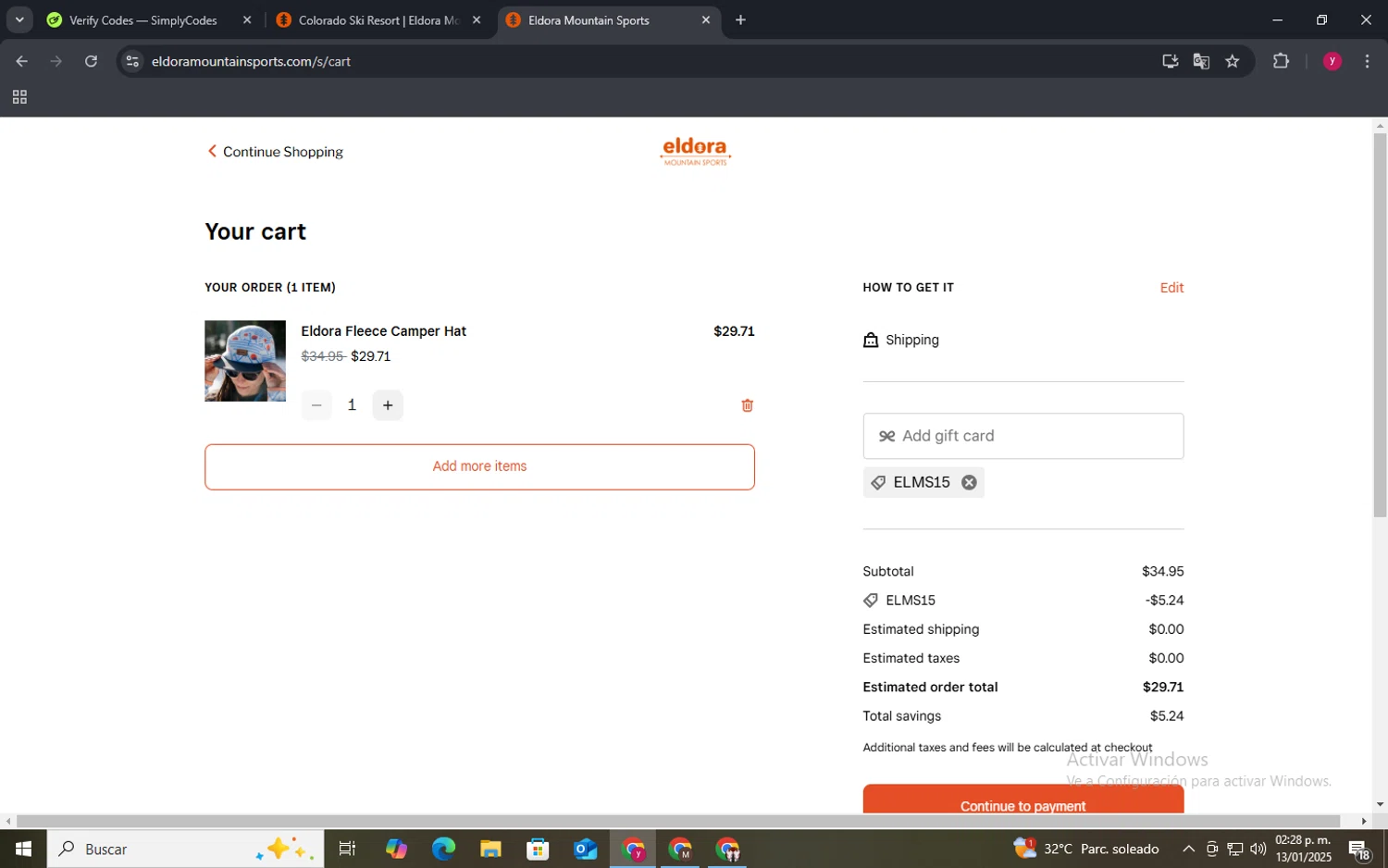Screen dimensions: 1388x868
Task: Open Task View on taskbar
Action: click(x=348, y=849)
